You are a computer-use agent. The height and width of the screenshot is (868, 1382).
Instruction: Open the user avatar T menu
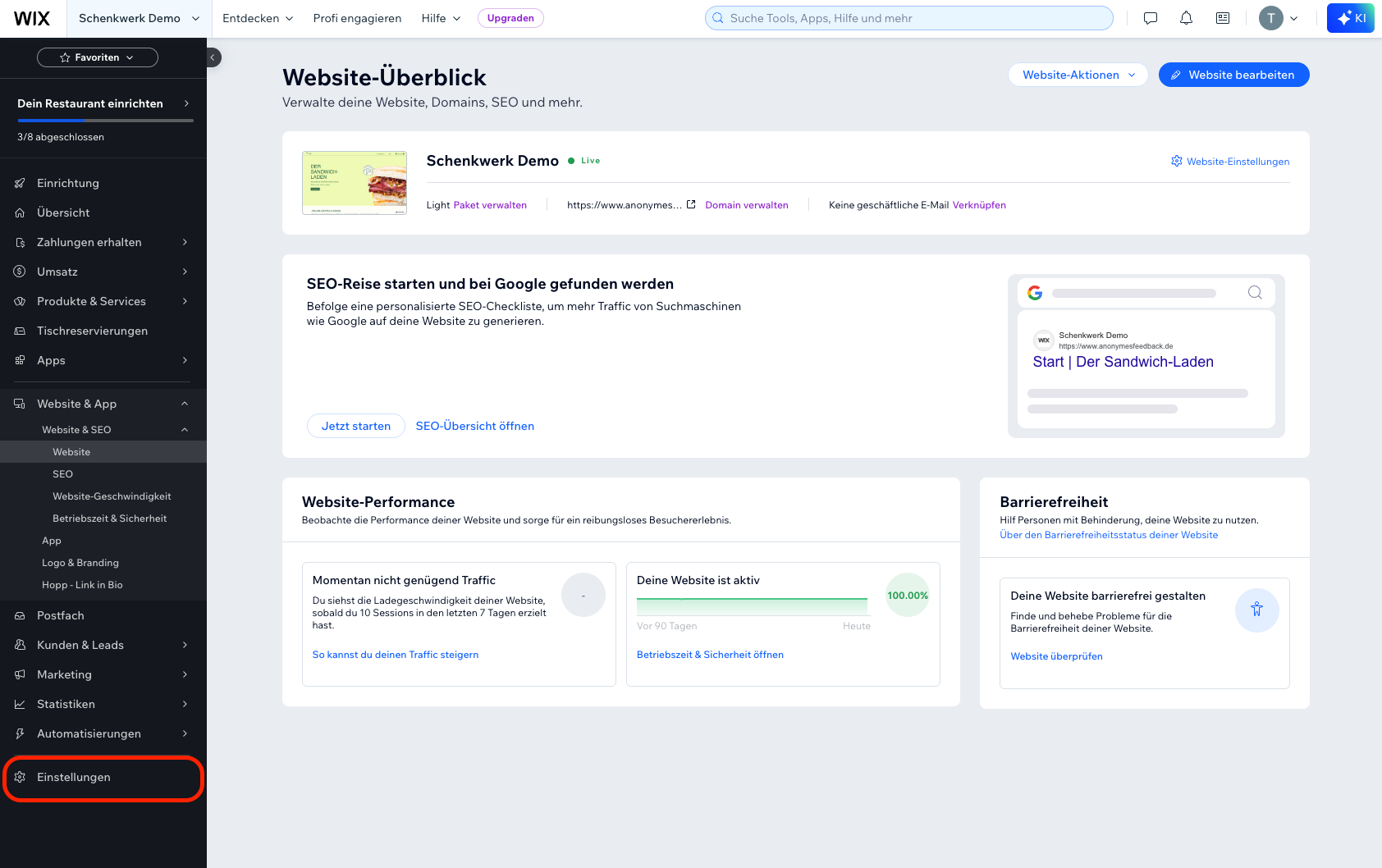point(1279,18)
